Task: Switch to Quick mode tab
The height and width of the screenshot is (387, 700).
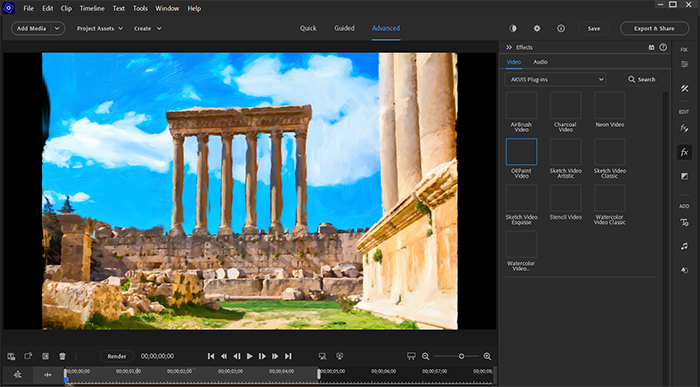Action: coord(308,28)
